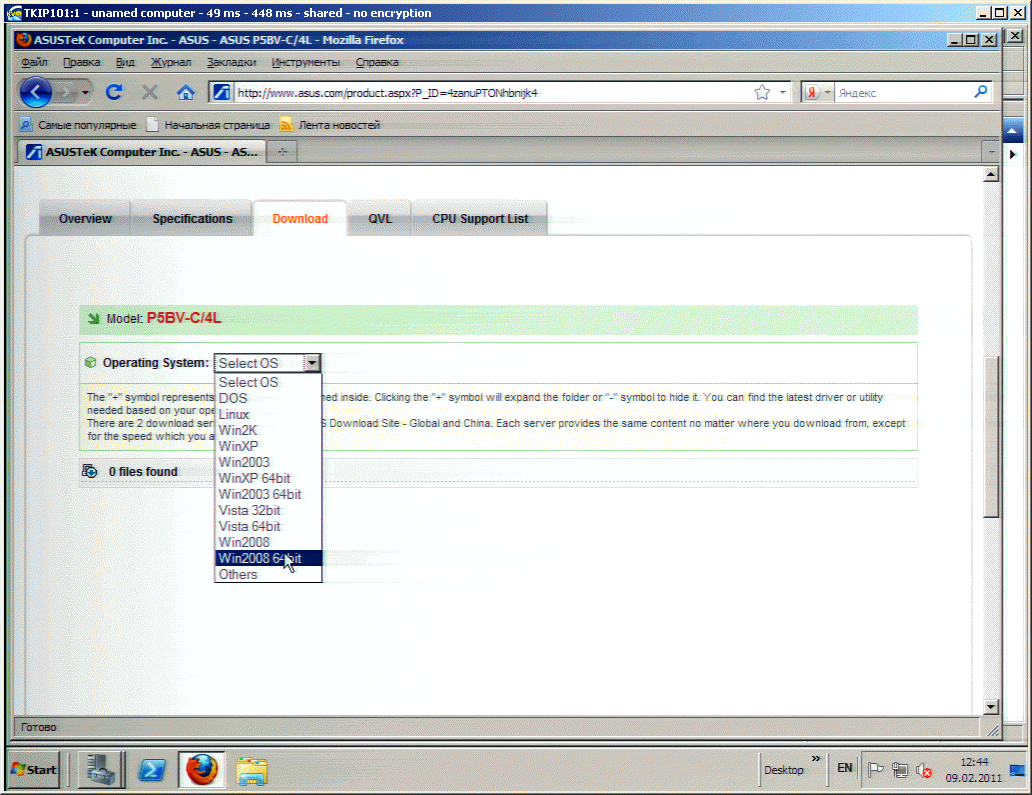Switch to the Overview tab
1032x795 pixels.
pos(85,218)
